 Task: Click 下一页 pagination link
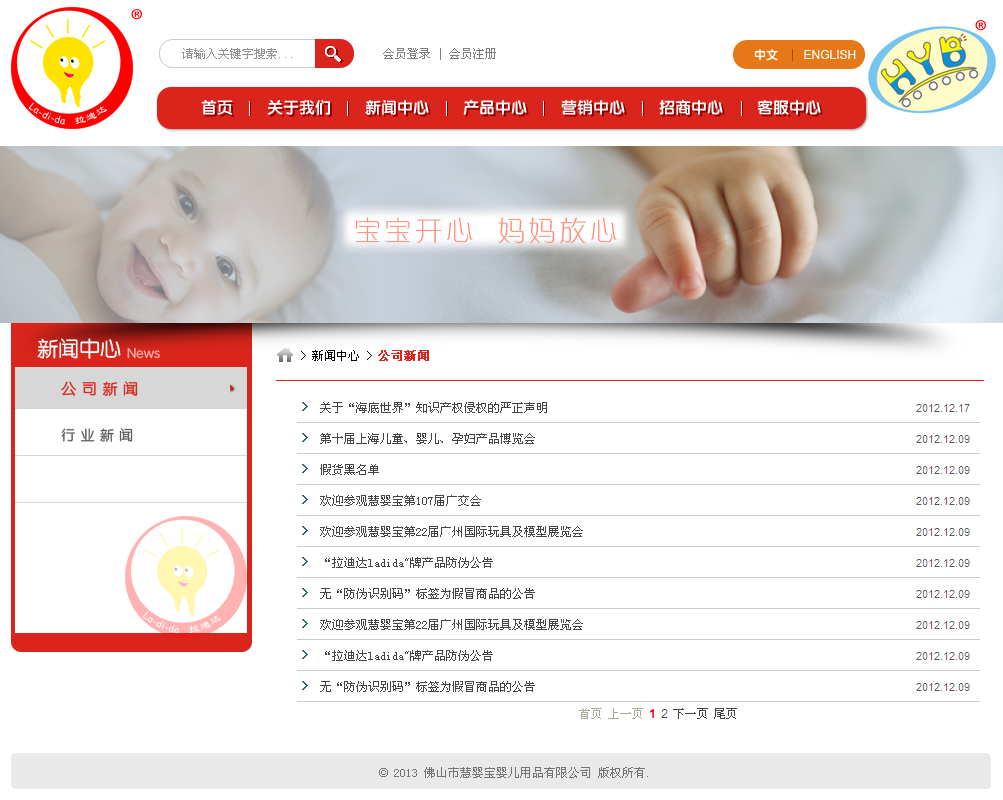coord(690,714)
